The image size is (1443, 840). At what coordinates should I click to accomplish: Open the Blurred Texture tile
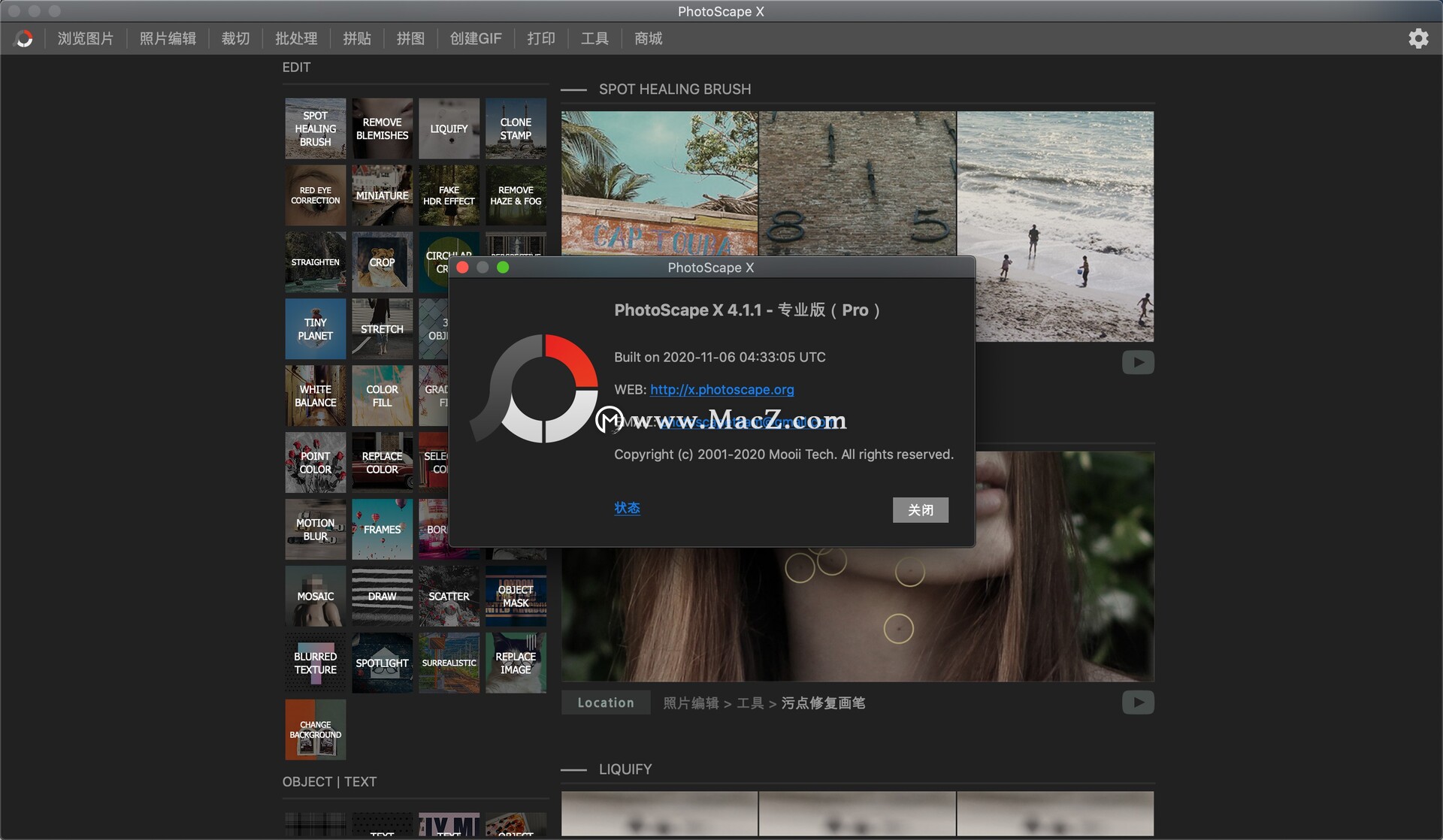[x=315, y=663]
